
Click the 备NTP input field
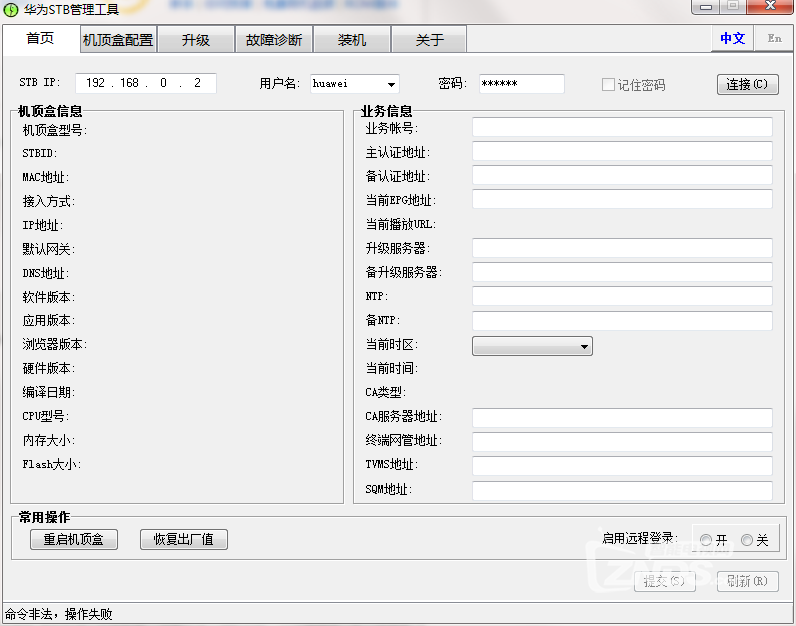click(622, 320)
